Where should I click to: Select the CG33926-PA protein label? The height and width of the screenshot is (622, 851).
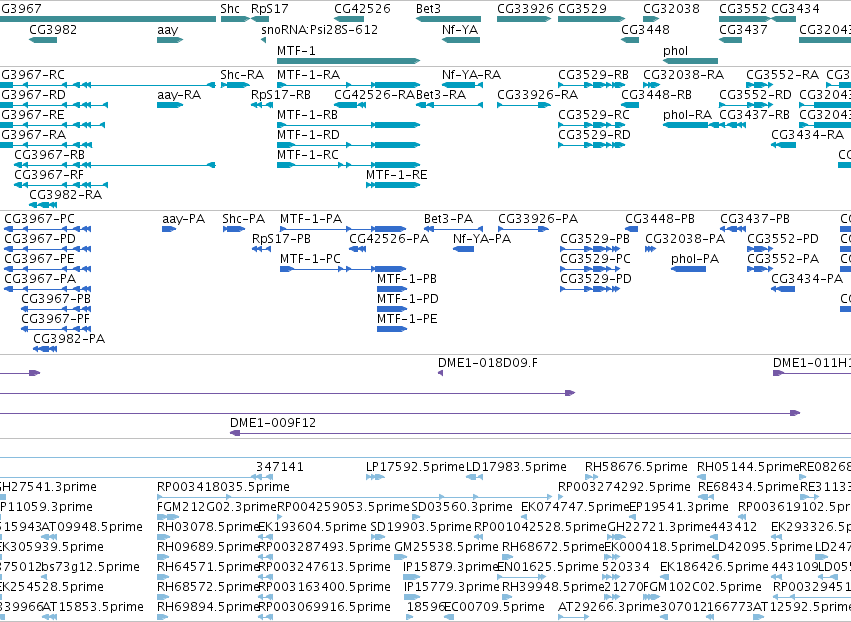click(x=538, y=219)
